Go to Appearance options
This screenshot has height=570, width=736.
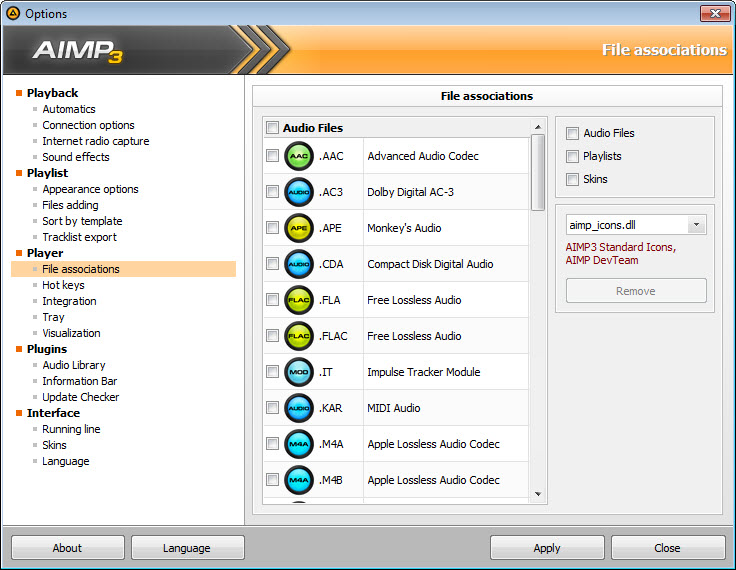tap(91, 189)
